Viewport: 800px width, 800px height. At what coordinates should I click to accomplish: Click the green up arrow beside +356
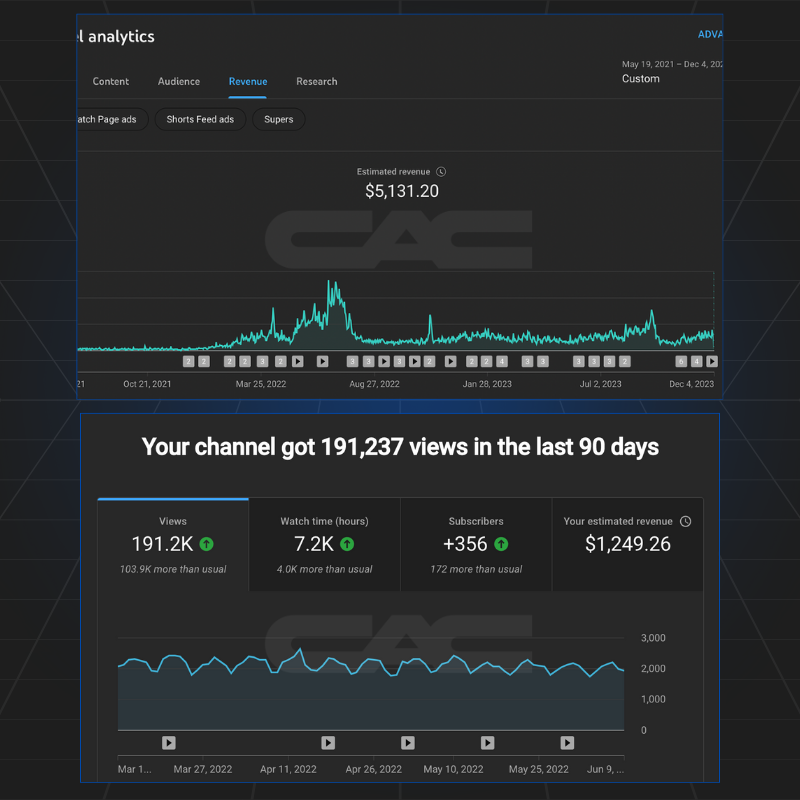tap(501, 544)
